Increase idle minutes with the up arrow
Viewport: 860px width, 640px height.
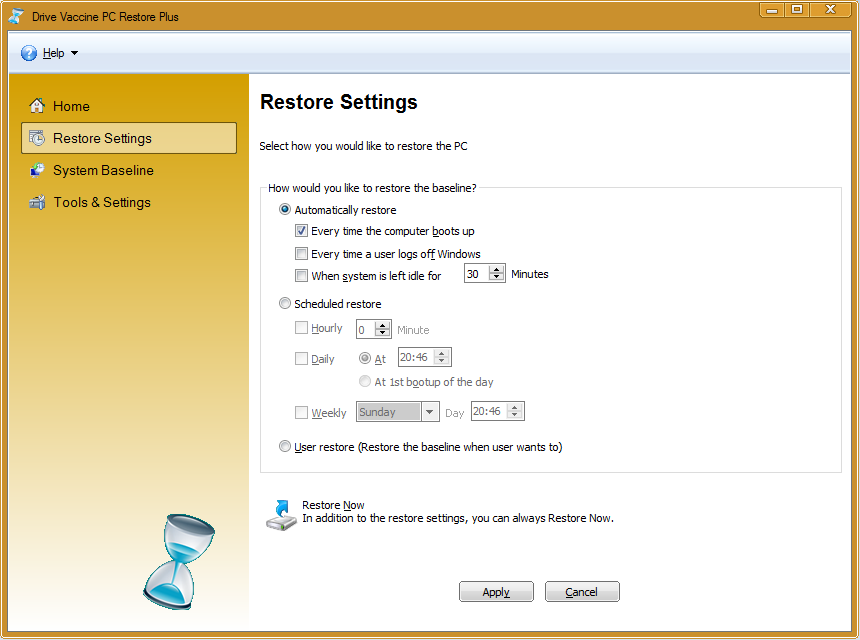pos(496,269)
